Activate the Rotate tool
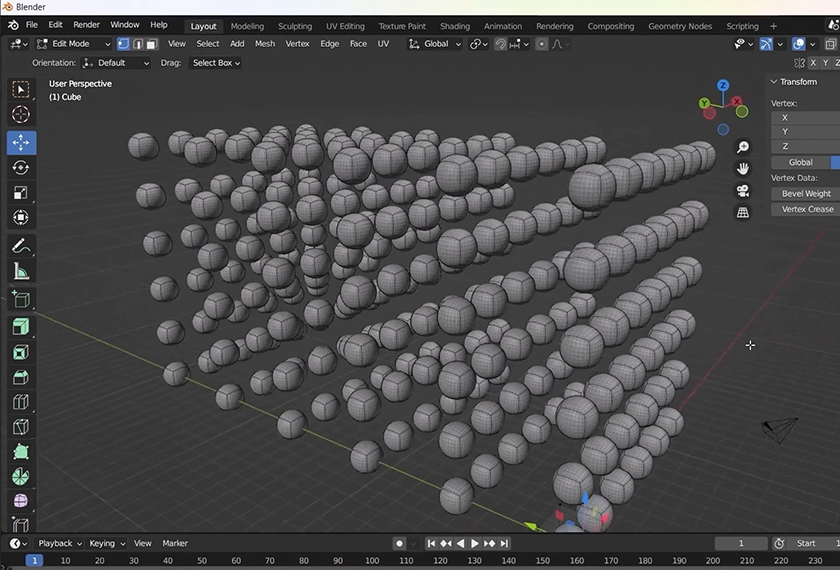840x570 pixels. tap(21, 168)
